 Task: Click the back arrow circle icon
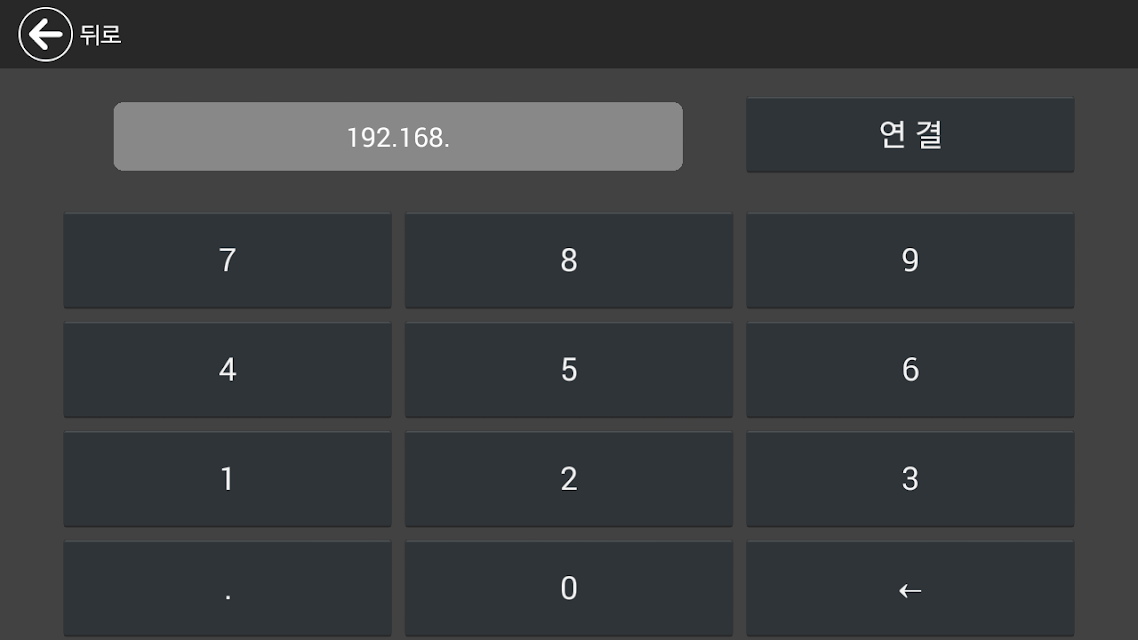pos(45,34)
